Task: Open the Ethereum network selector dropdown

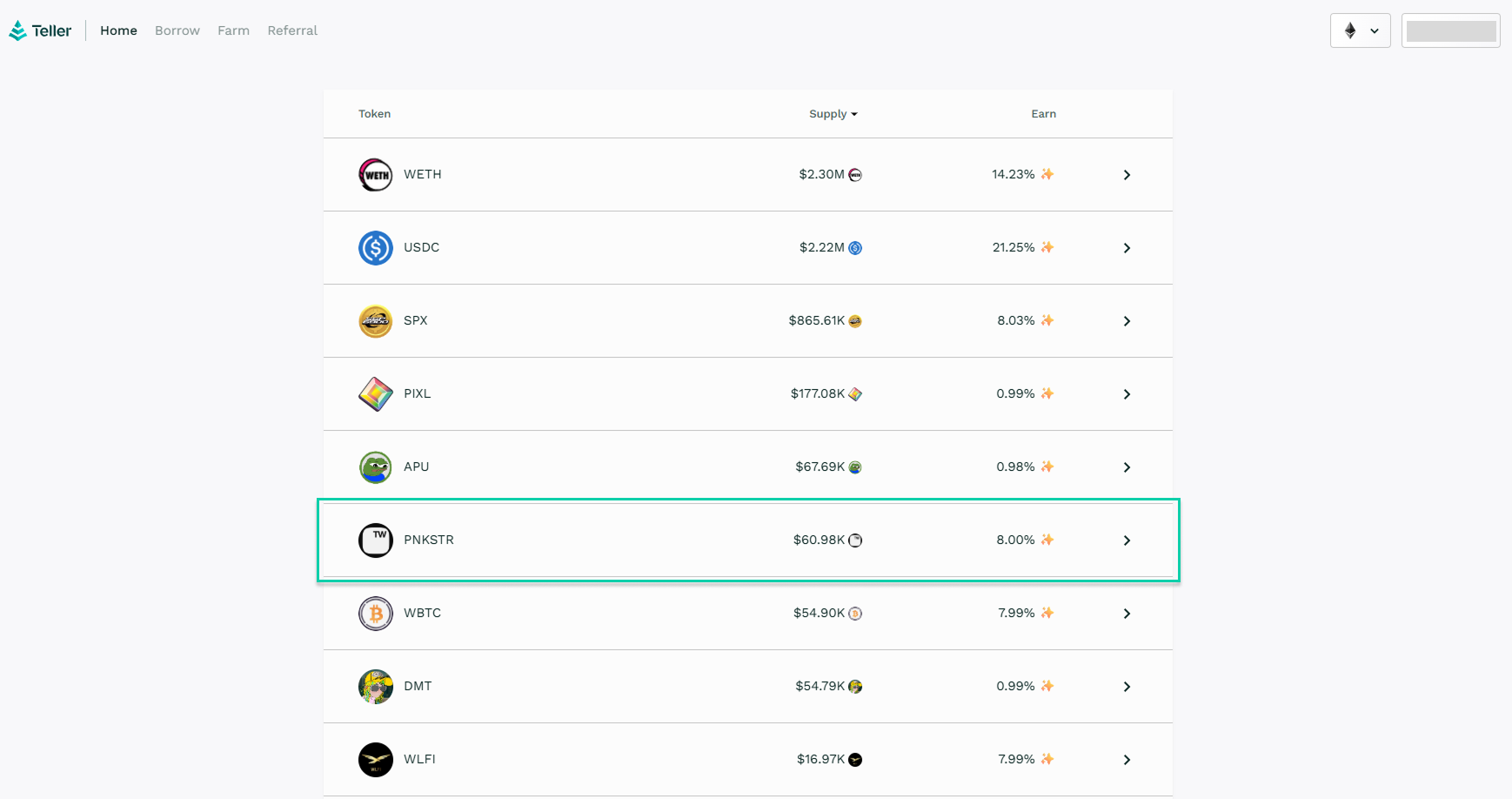Action: coord(1360,30)
